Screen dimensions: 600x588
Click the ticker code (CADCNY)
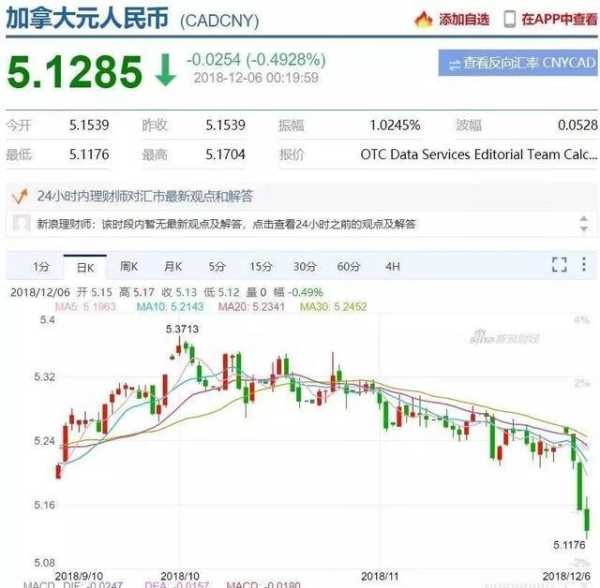[220, 21]
